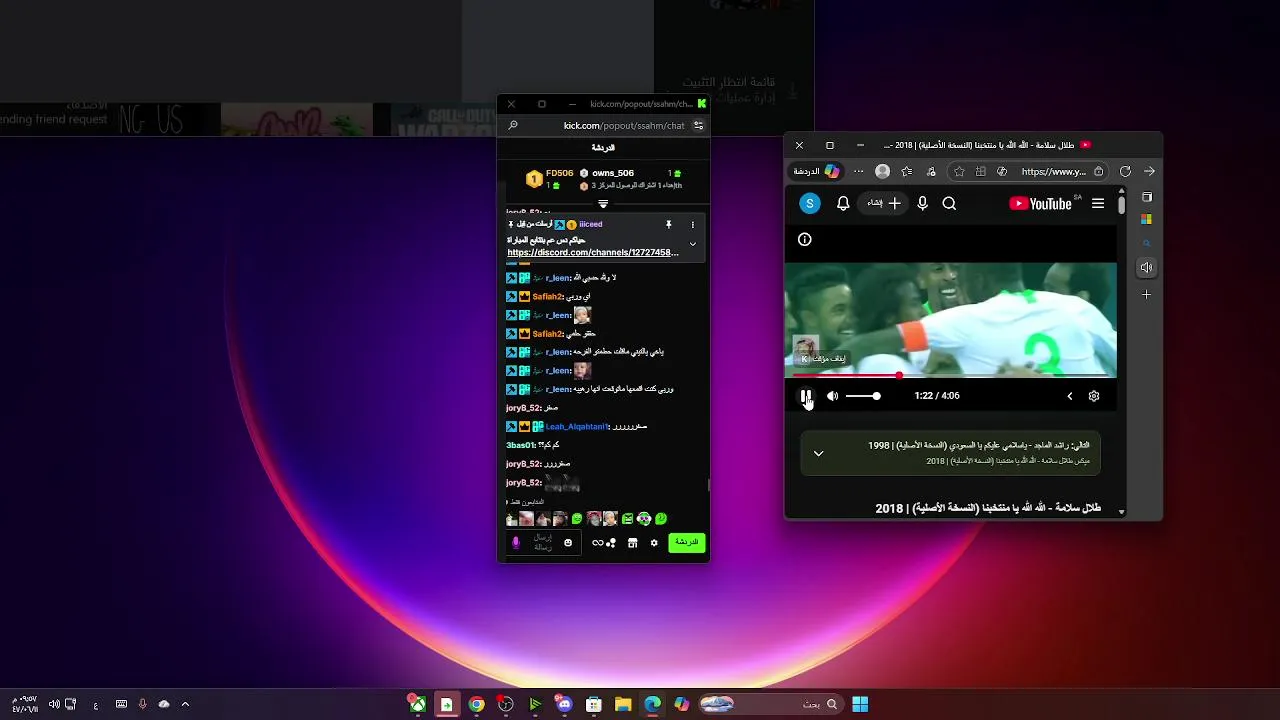Open the Kick channel points icon
The image size is (1280, 720).
point(603,543)
